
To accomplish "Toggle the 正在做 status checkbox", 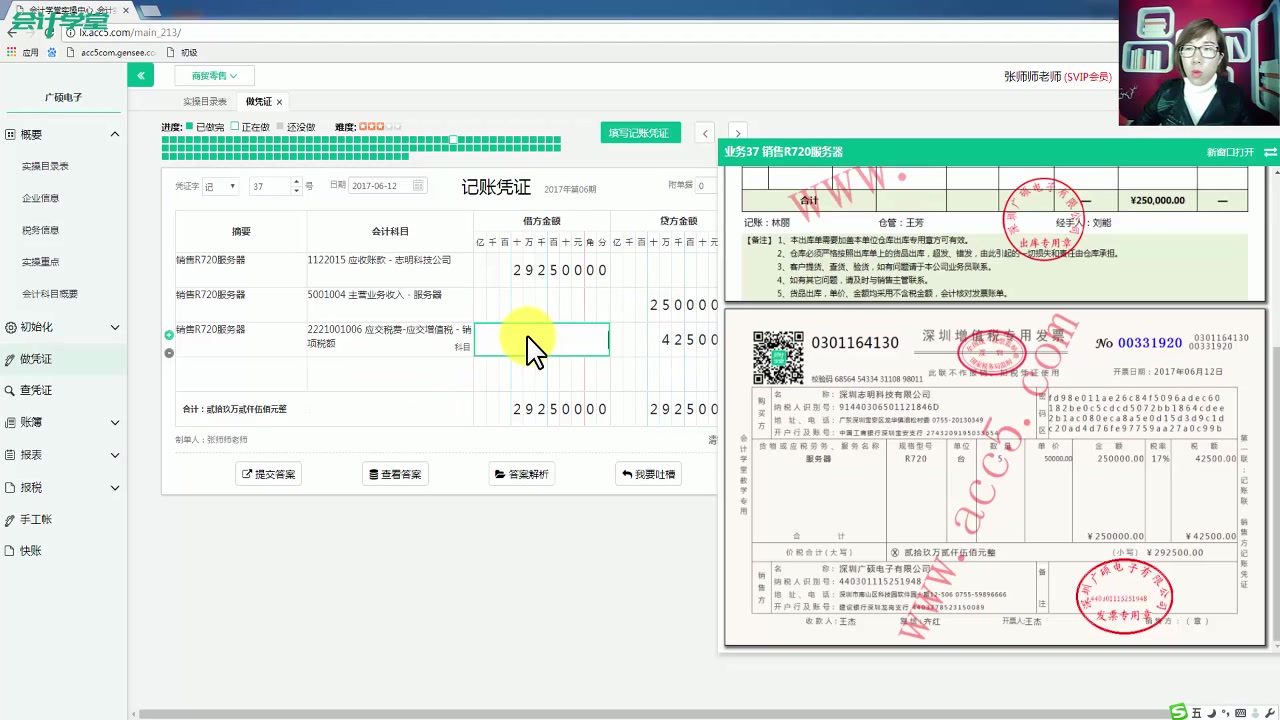I will click(x=235, y=126).
